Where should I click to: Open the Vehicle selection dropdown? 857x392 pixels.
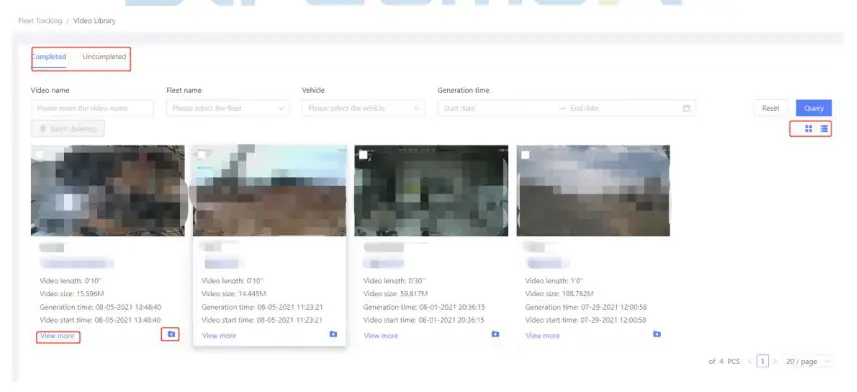(363, 108)
